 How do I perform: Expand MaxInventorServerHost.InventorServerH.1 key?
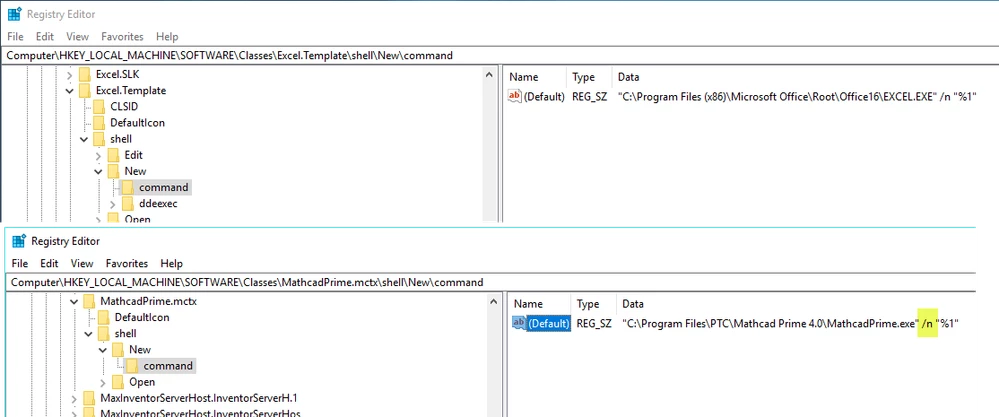pos(74,399)
